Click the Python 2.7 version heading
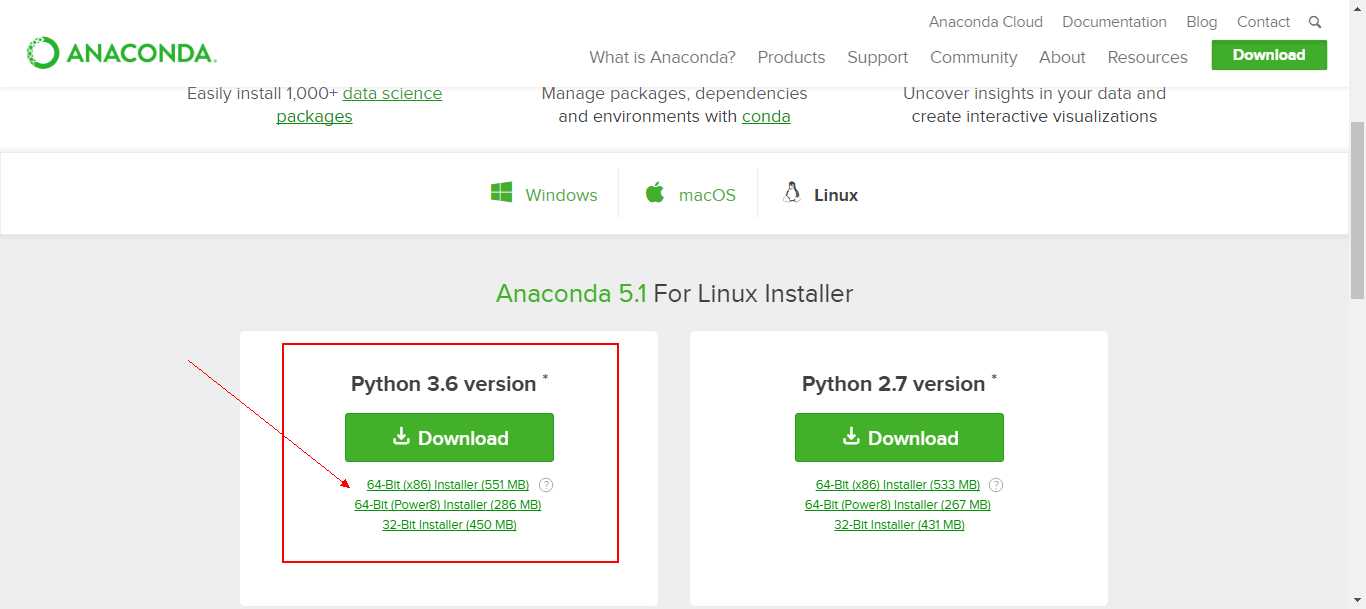Image resolution: width=1366 pixels, height=609 pixels. 899,384
